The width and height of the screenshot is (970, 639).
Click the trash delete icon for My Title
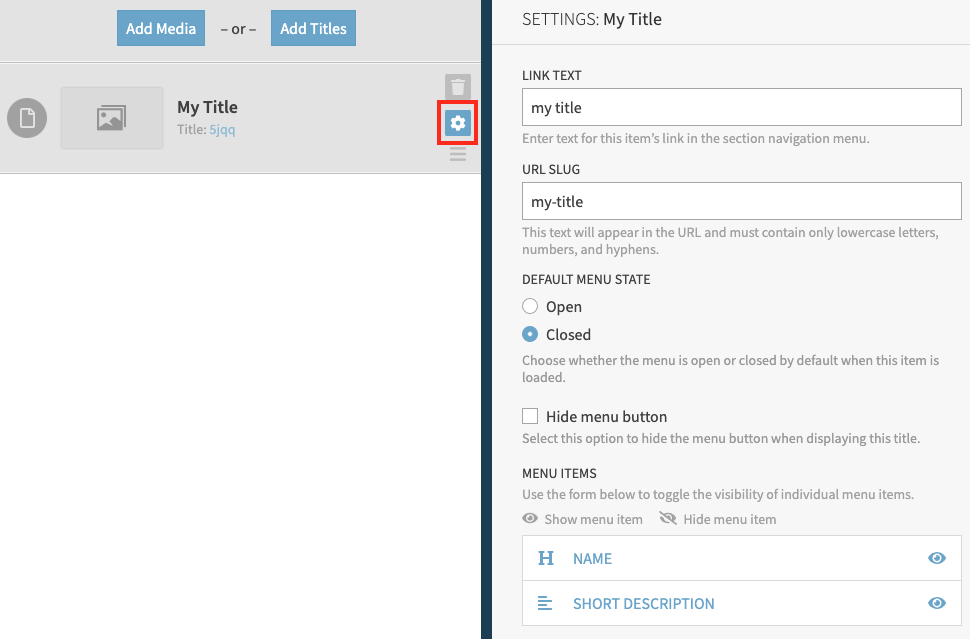pyautogui.click(x=457, y=87)
